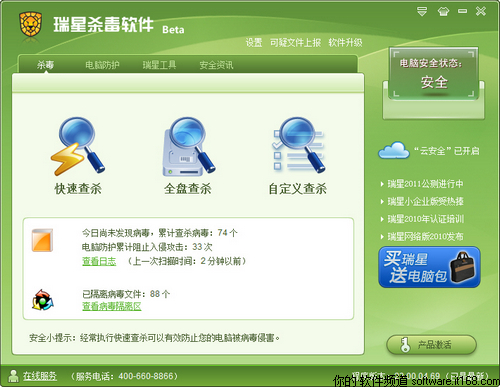
Task: Click the 买瑞星送电脑包 promotional banner
Action: [429, 267]
